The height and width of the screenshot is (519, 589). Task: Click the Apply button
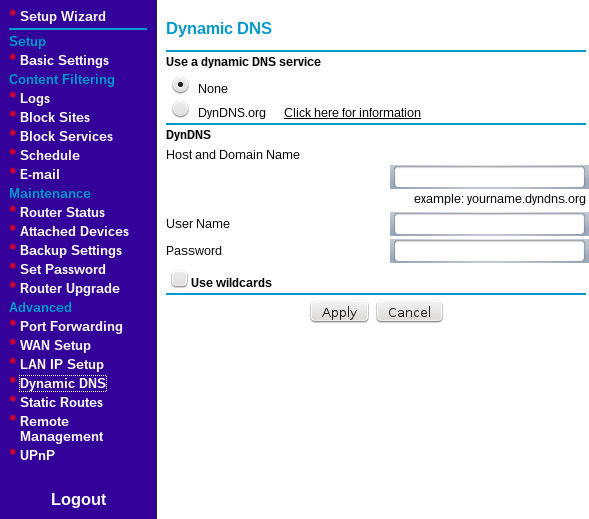[x=339, y=312]
